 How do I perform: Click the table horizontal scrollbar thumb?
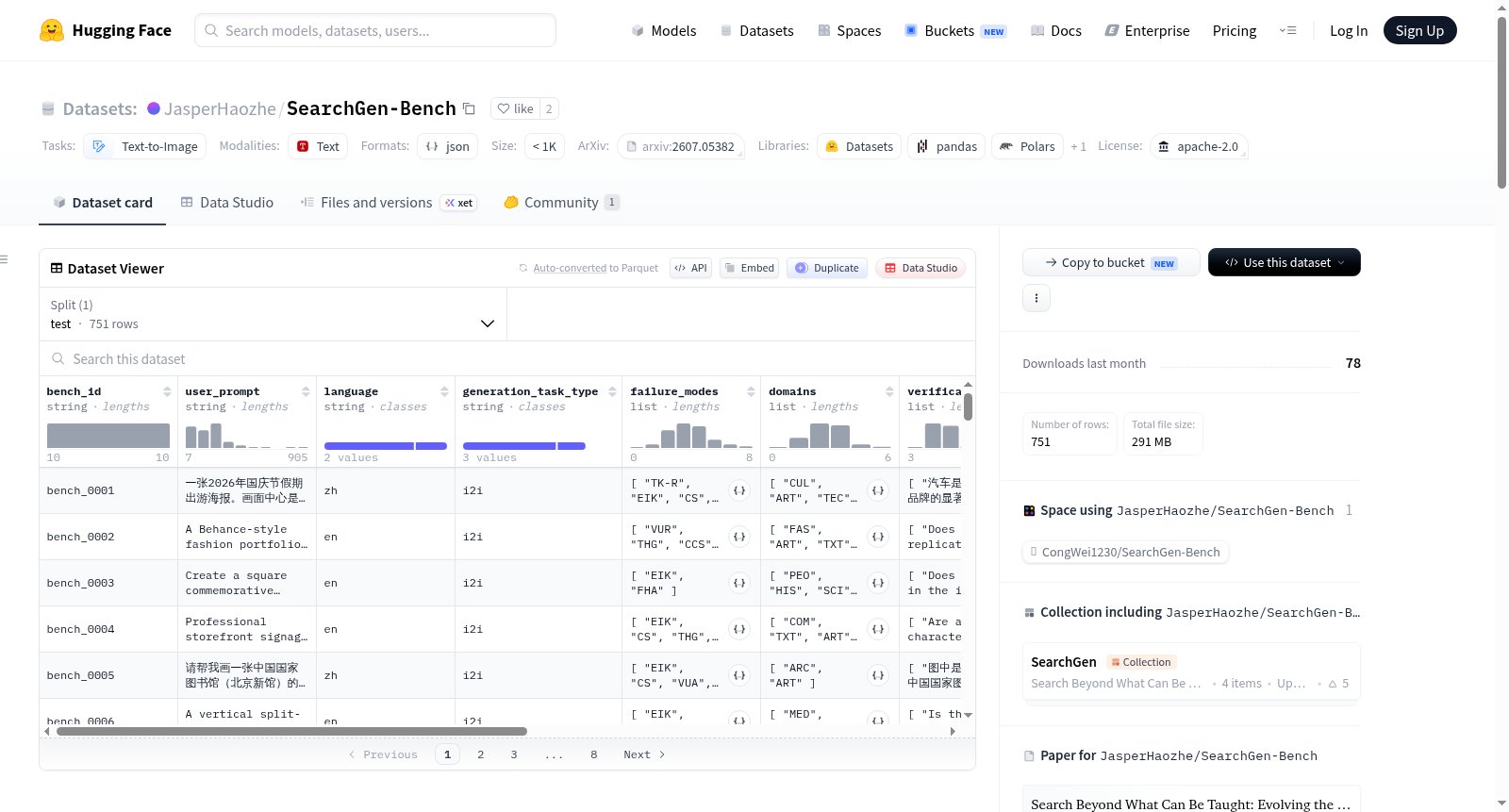pos(291,731)
